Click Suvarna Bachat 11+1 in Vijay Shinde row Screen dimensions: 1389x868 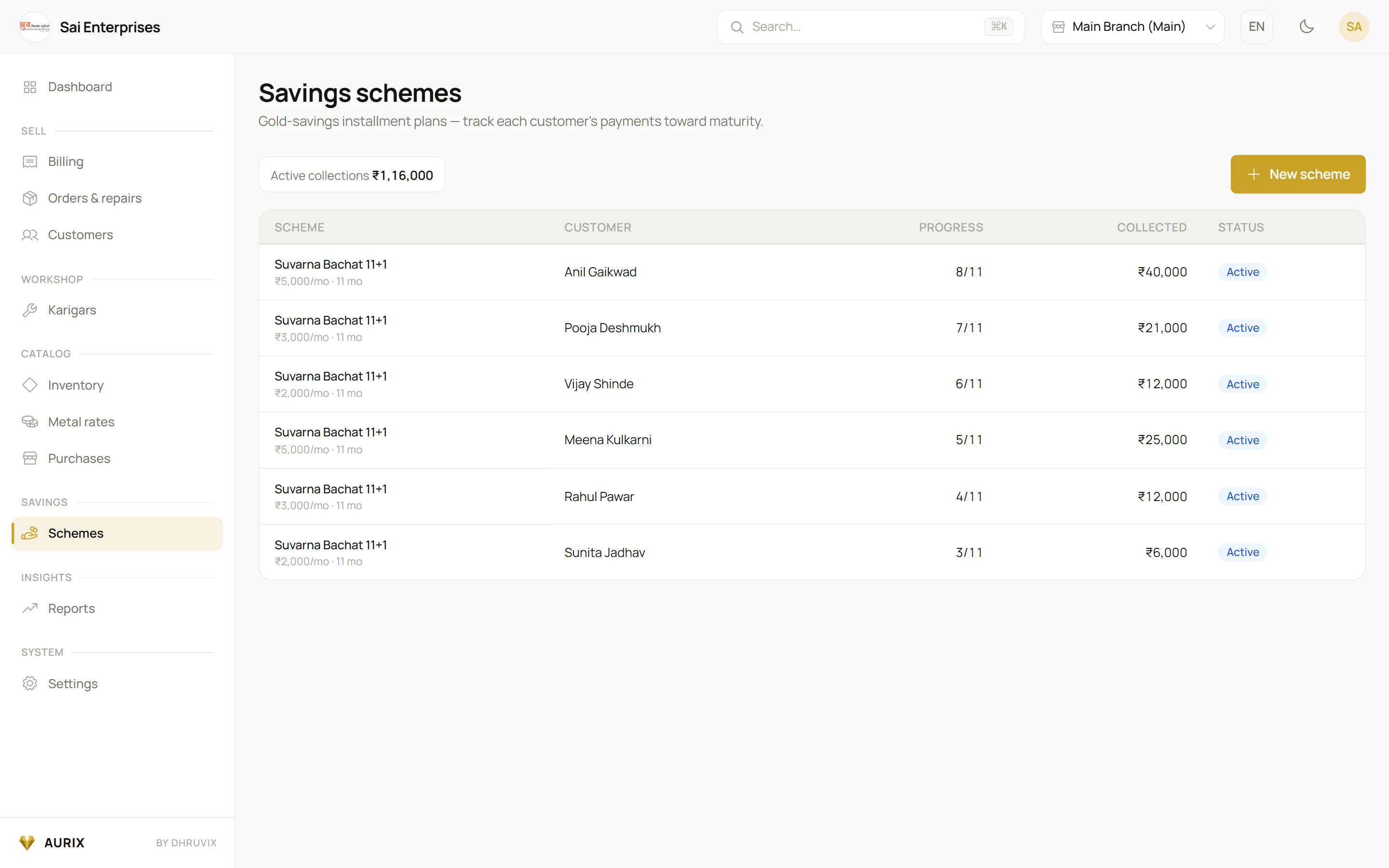[x=330, y=376]
